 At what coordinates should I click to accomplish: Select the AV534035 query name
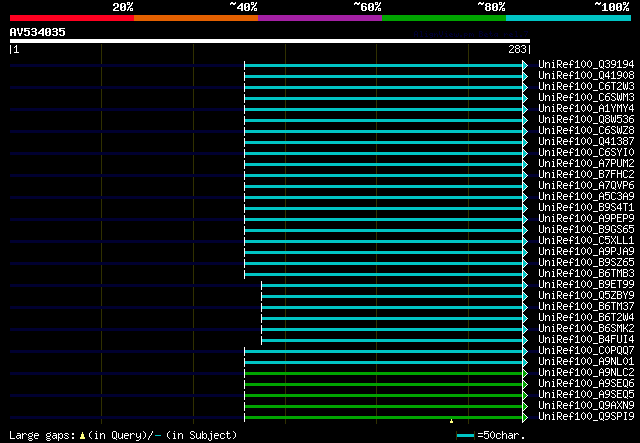[38, 32]
